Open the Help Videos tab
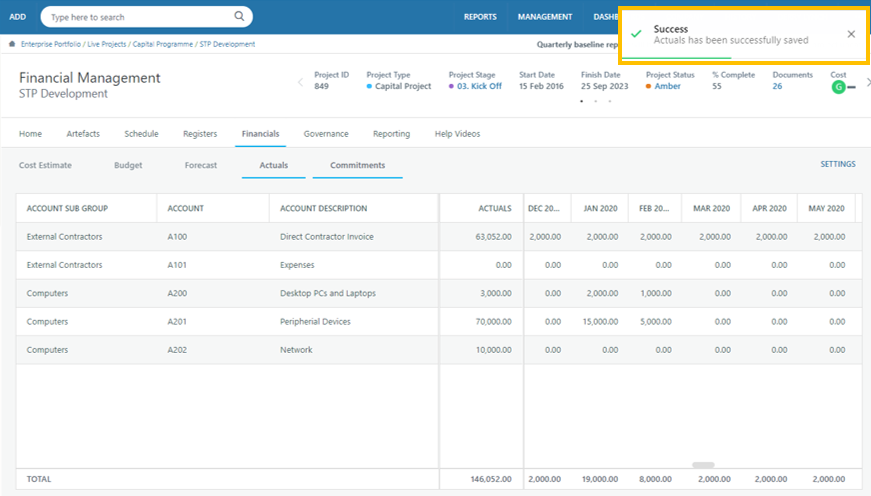Screen dimensions: 871x496 pyautogui.click(x=457, y=133)
